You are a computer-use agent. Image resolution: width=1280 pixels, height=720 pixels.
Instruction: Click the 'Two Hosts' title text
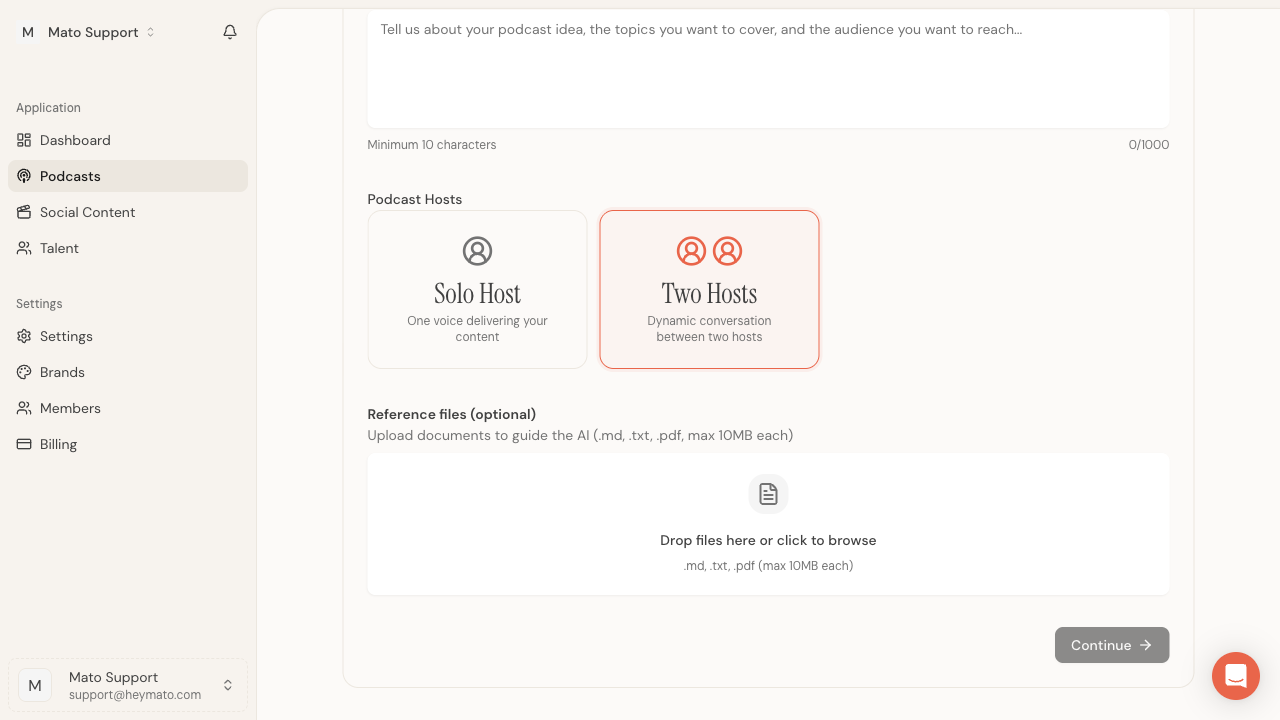point(709,293)
